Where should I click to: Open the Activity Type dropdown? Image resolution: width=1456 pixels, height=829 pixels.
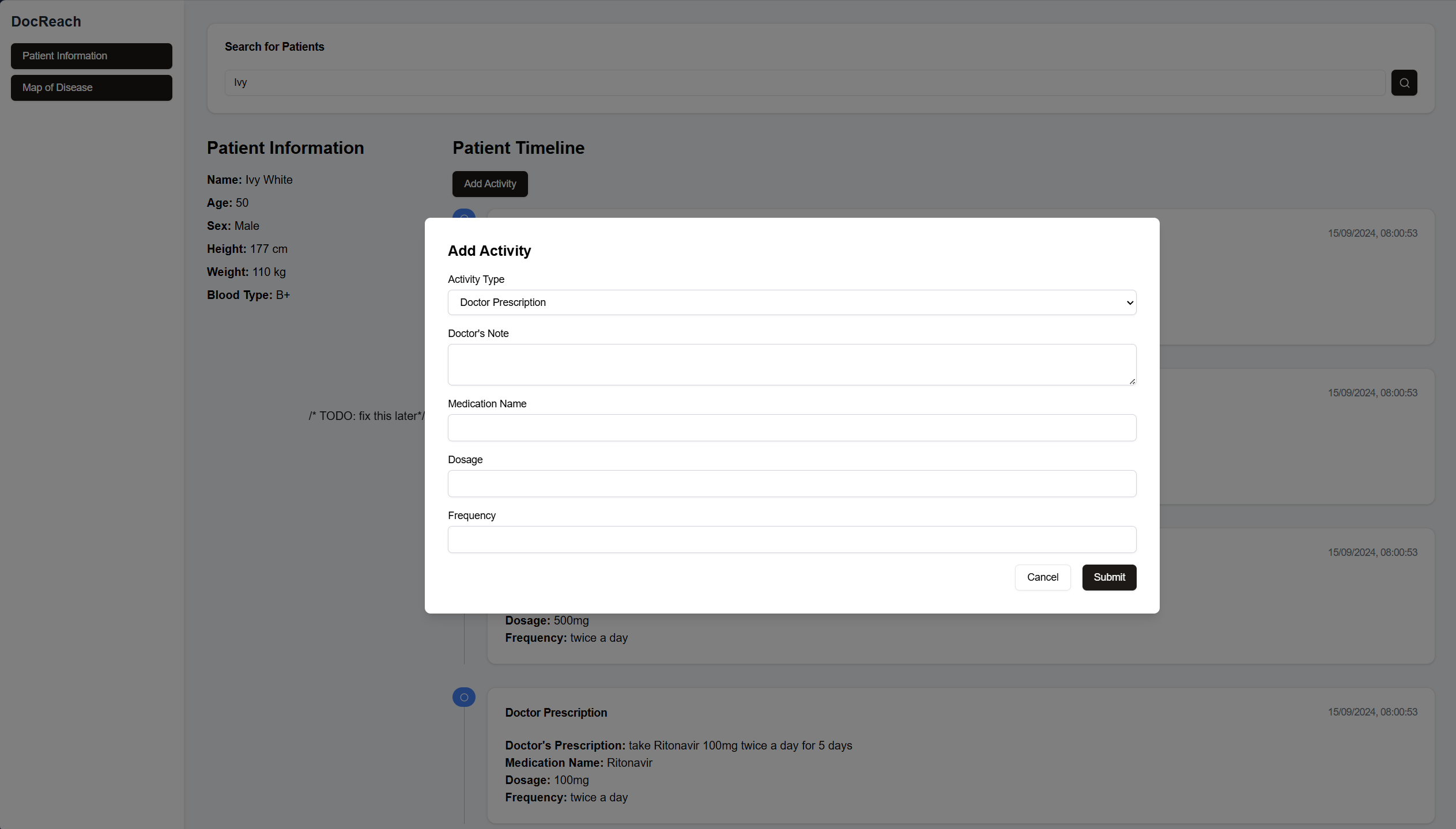791,302
